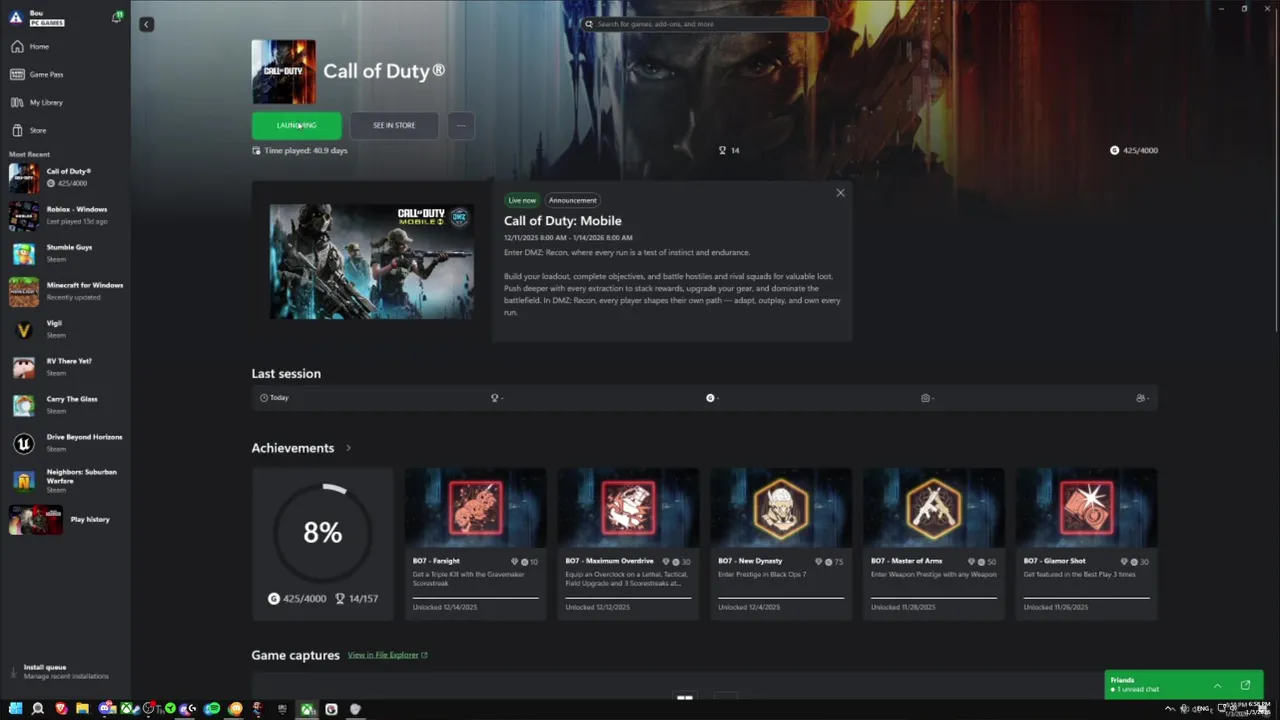1280x720 pixels.
Task: Go to My Library
Action: pos(65,103)
